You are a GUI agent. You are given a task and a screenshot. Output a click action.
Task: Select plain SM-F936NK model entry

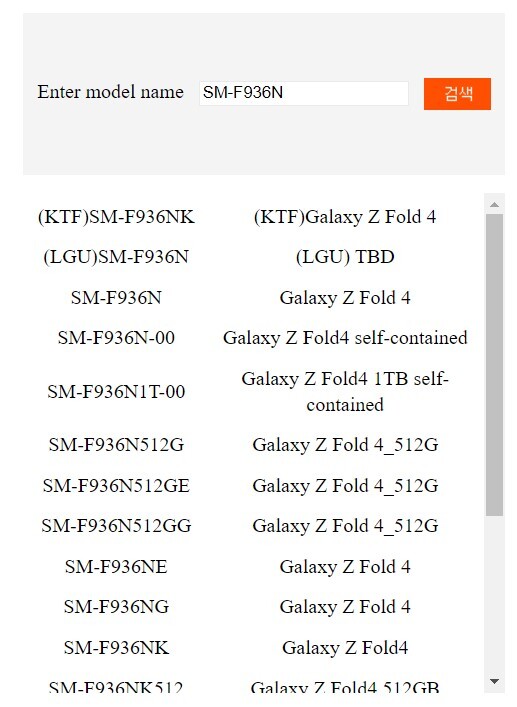click(116, 647)
